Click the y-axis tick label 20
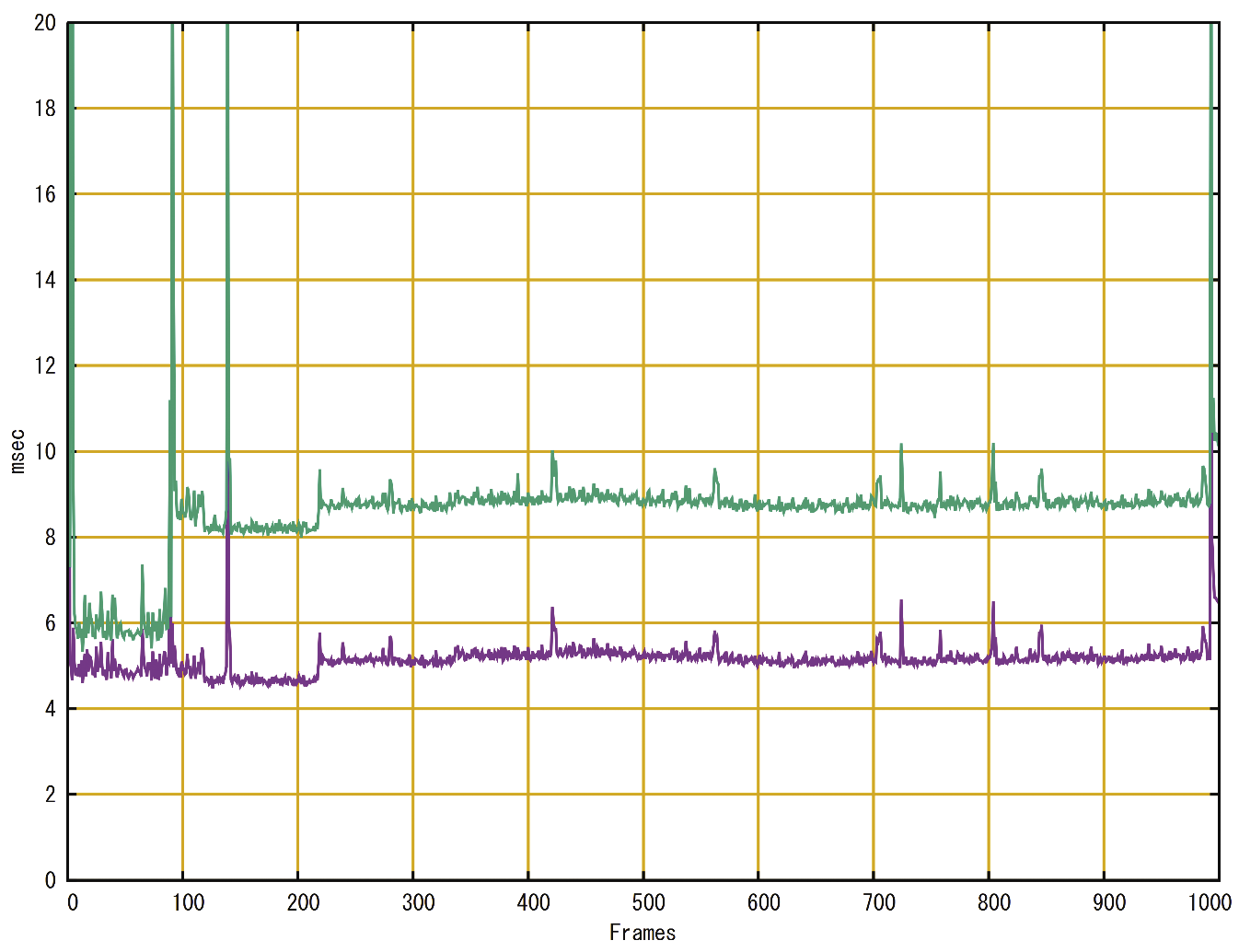Image resolution: width=1239 pixels, height=952 pixels. point(45,23)
